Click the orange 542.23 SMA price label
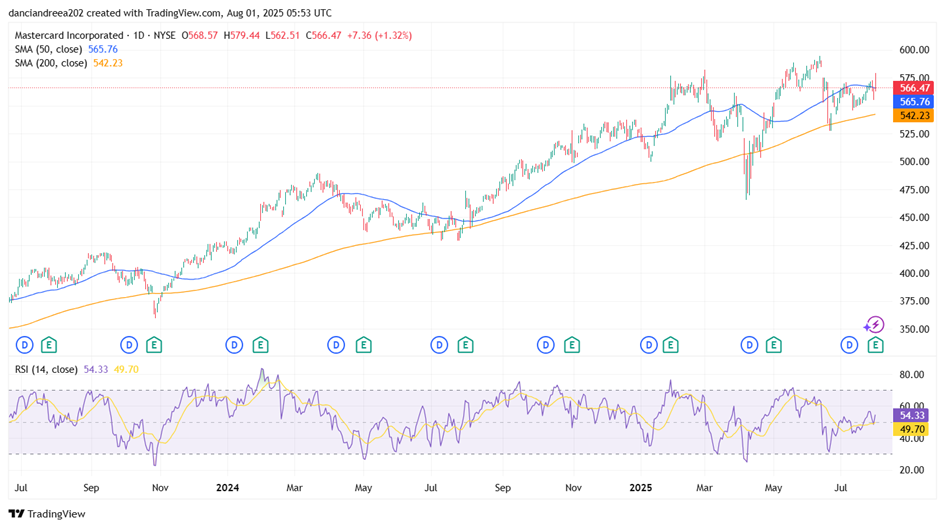945x528 pixels. tap(915, 116)
